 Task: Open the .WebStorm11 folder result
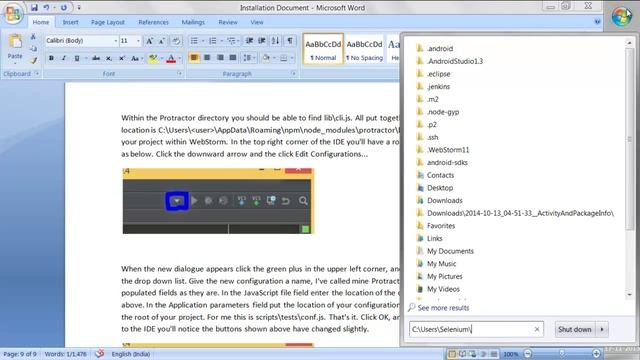click(448, 150)
